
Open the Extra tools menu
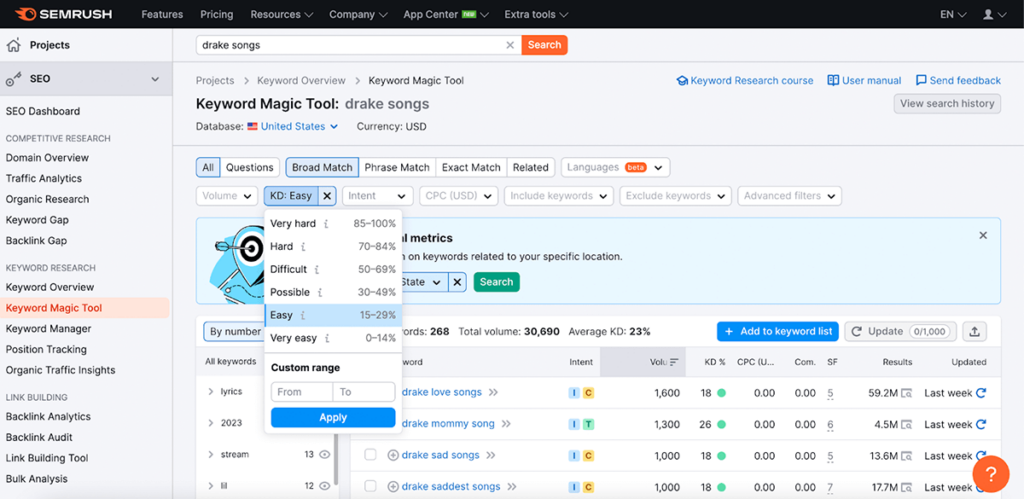click(536, 14)
